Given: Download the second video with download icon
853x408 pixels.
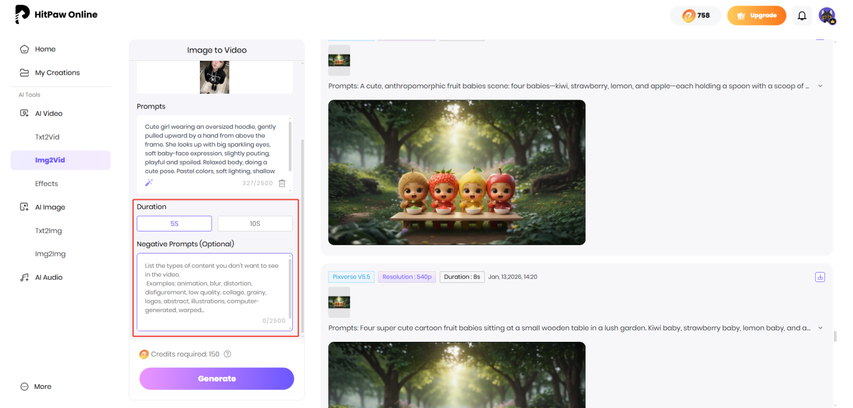Looking at the screenshot, I should coord(820,277).
